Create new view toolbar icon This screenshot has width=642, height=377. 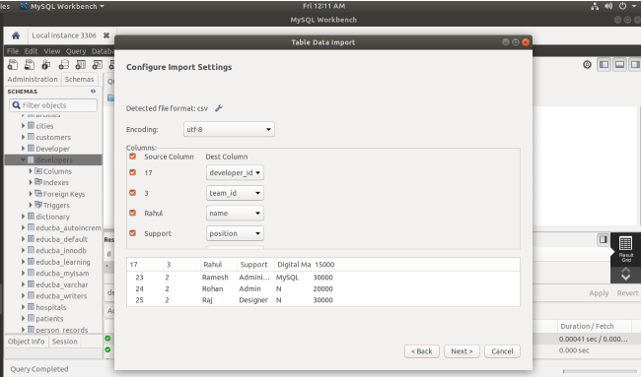(97, 65)
